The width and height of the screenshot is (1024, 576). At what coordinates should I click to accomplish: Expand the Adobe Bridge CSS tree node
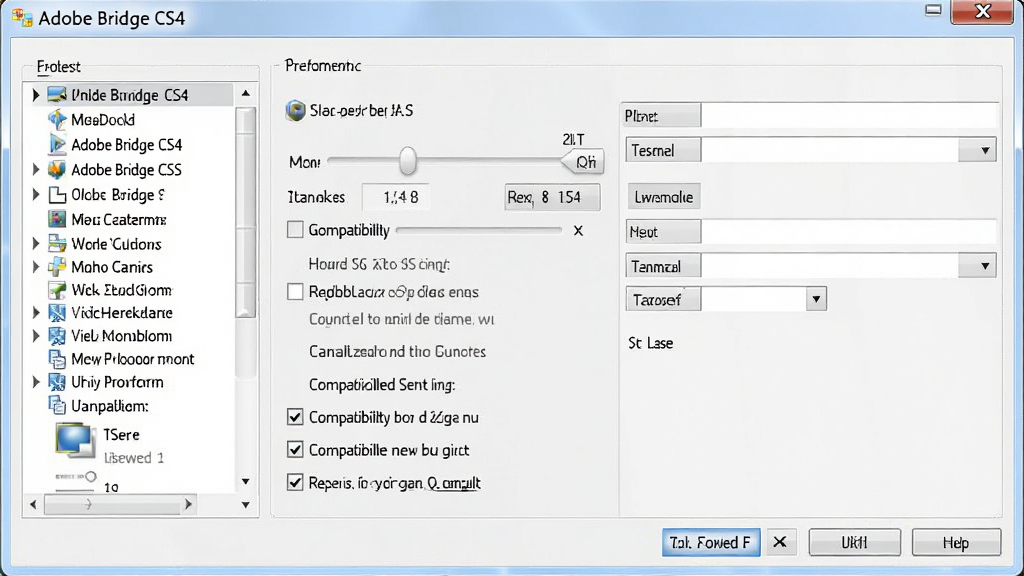click(36, 169)
